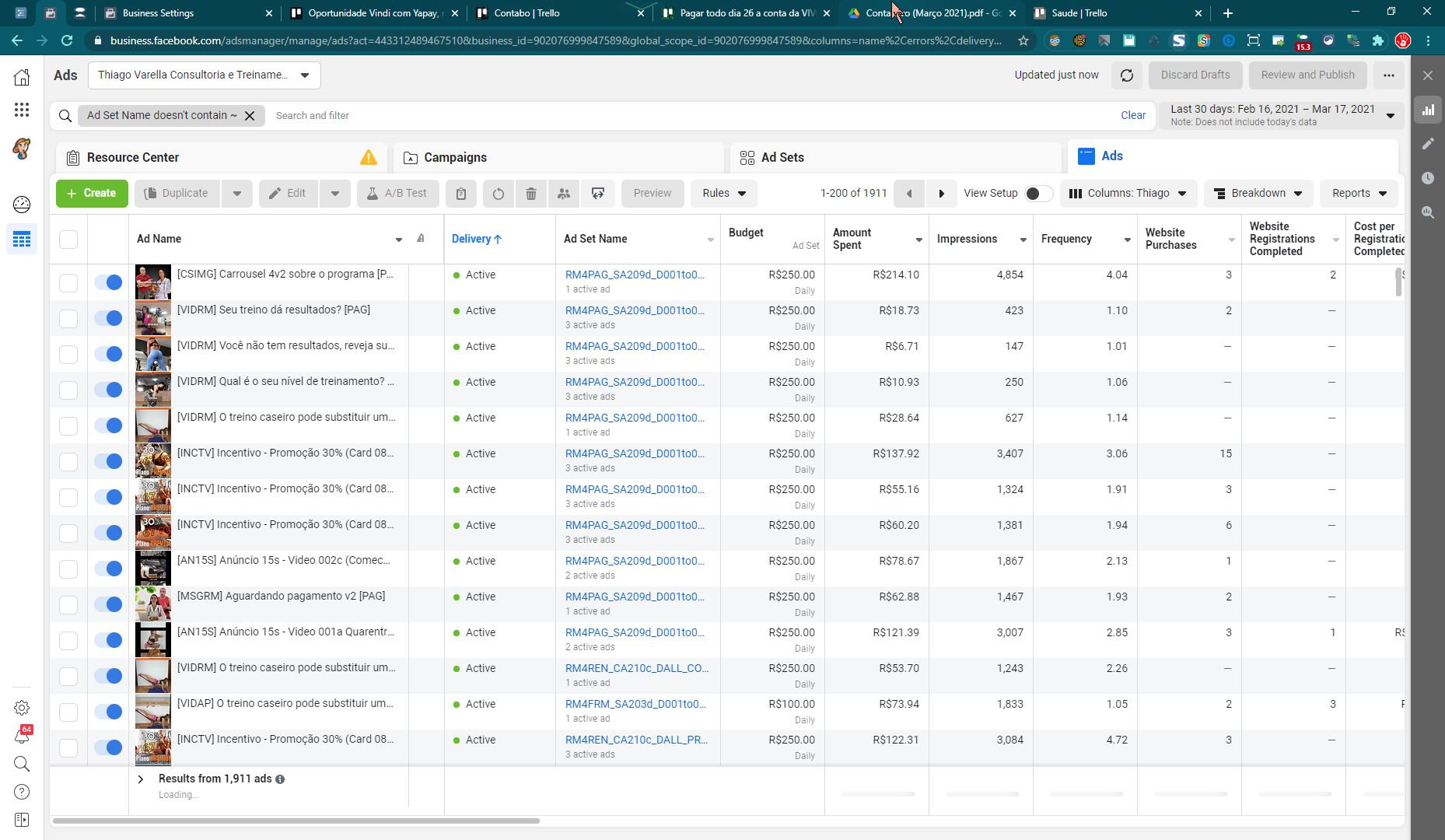Toggle the View Setup switch
This screenshot has height=840, width=1445.
point(1038,194)
